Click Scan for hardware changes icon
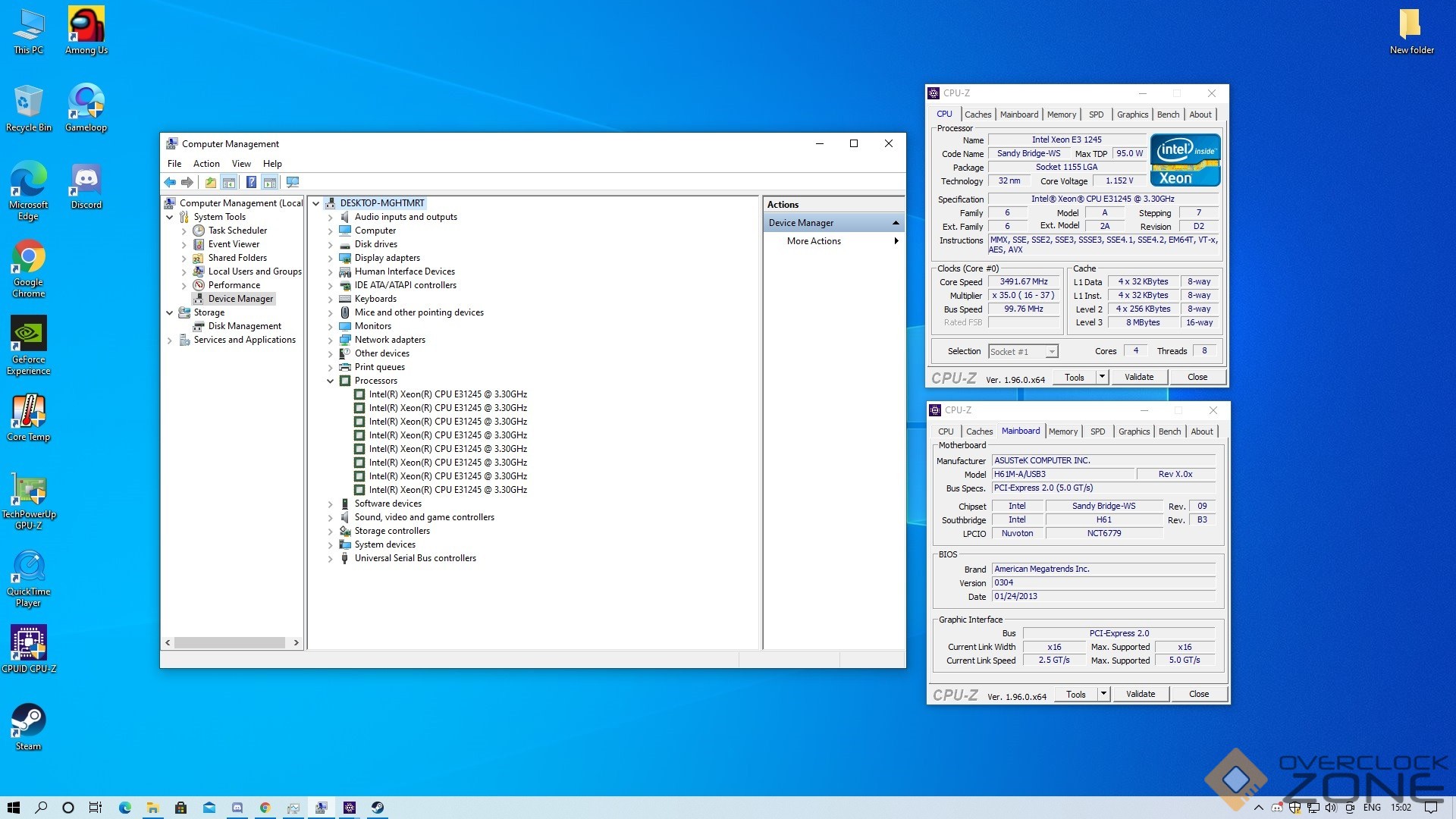The height and width of the screenshot is (819, 1456). pyautogui.click(x=293, y=182)
